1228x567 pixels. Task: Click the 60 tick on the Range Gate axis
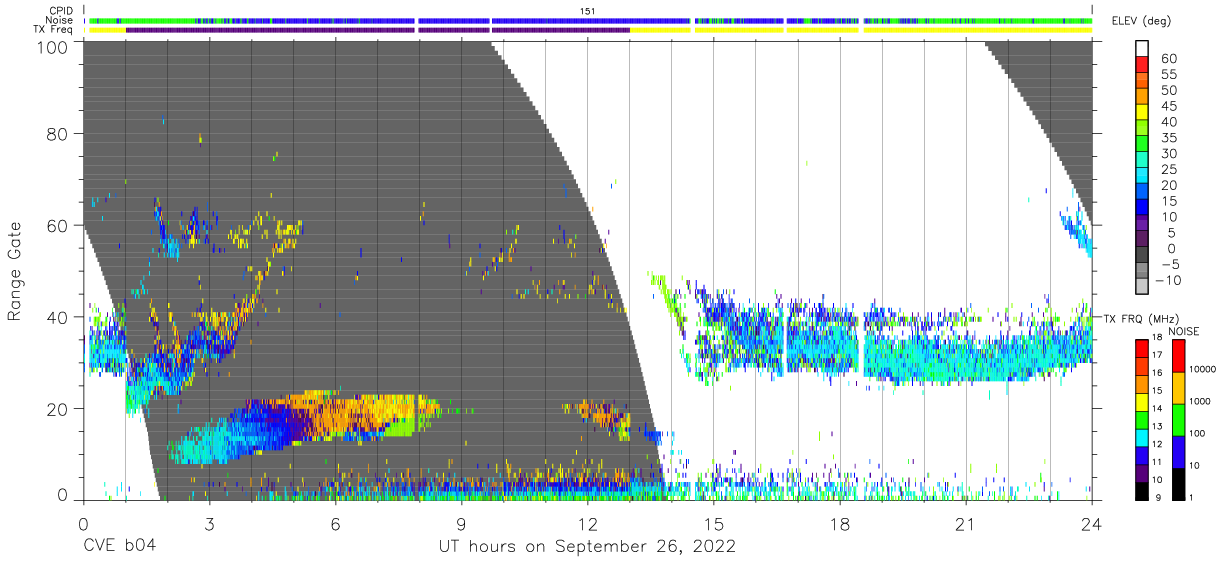(x=57, y=225)
